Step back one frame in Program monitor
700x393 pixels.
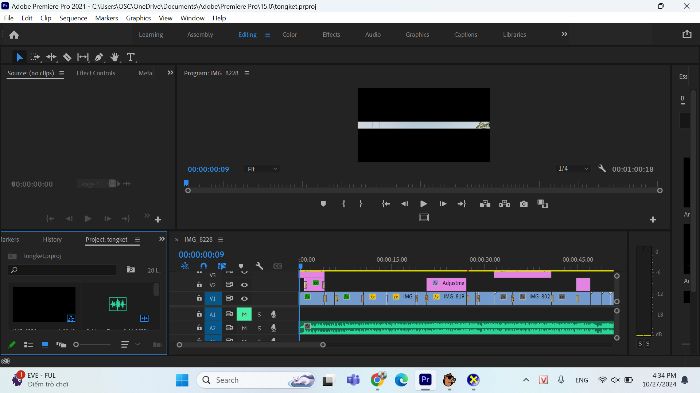pos(404,204)
